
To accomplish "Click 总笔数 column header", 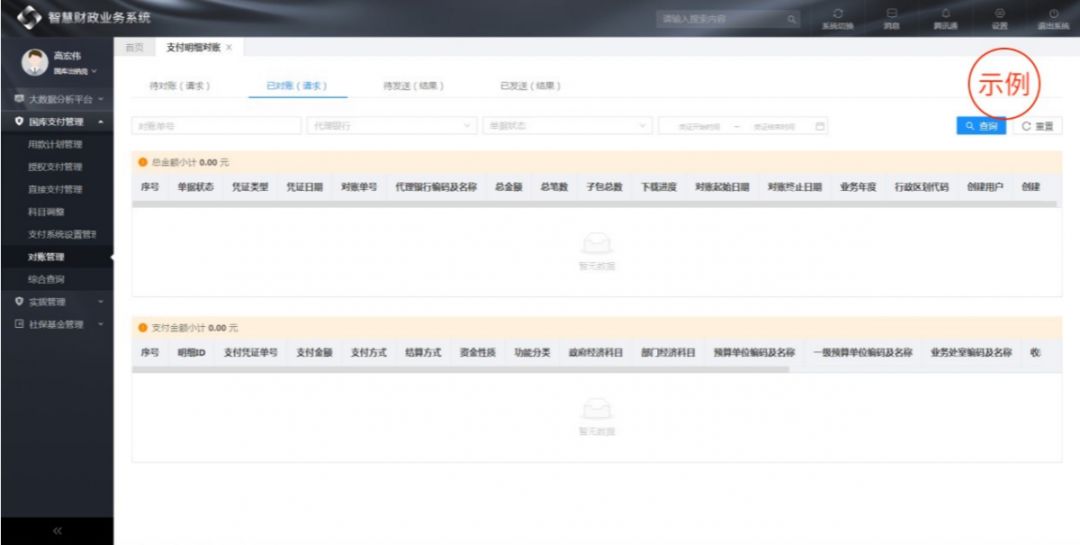I will coord(554,187).
